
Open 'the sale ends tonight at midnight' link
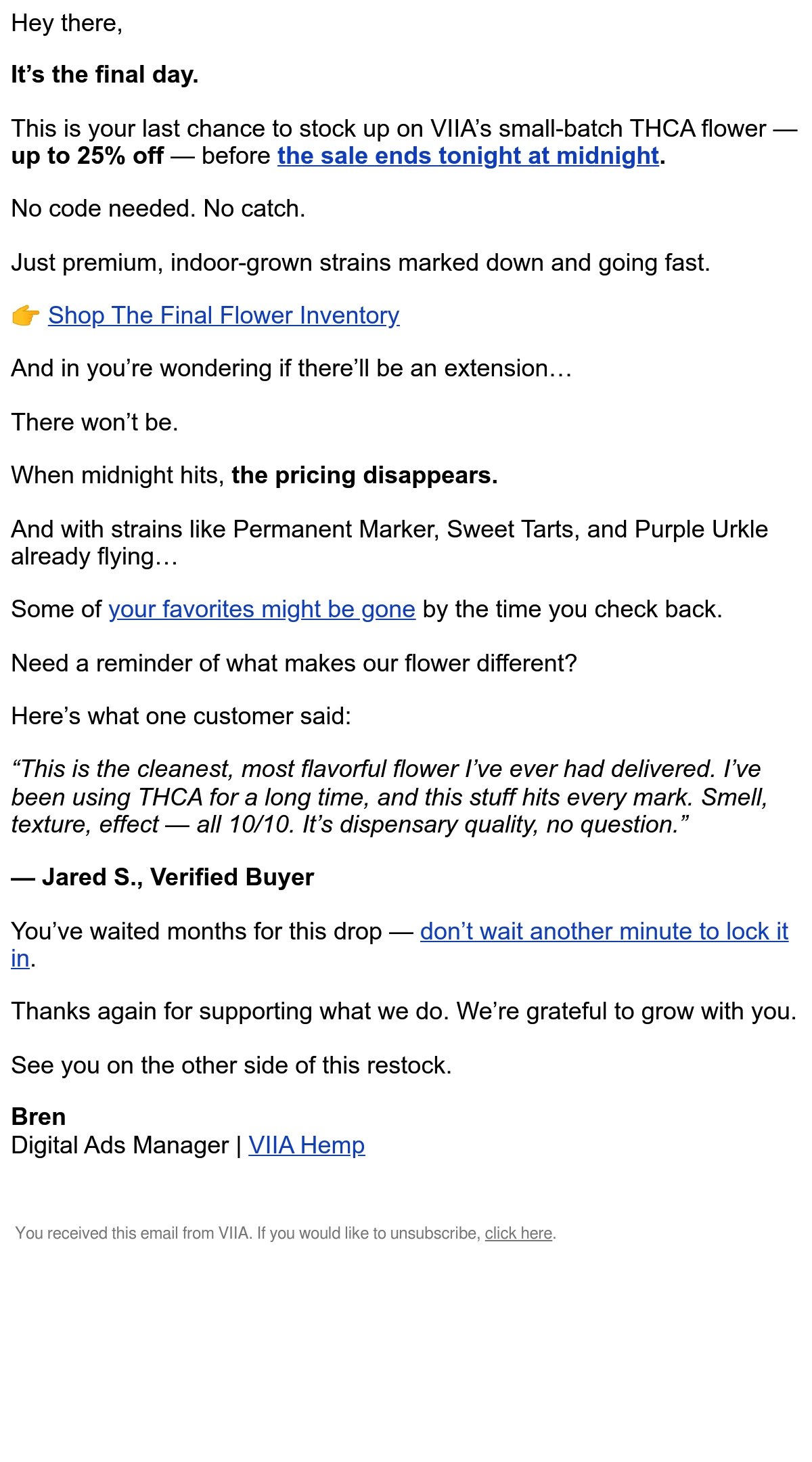468,156
